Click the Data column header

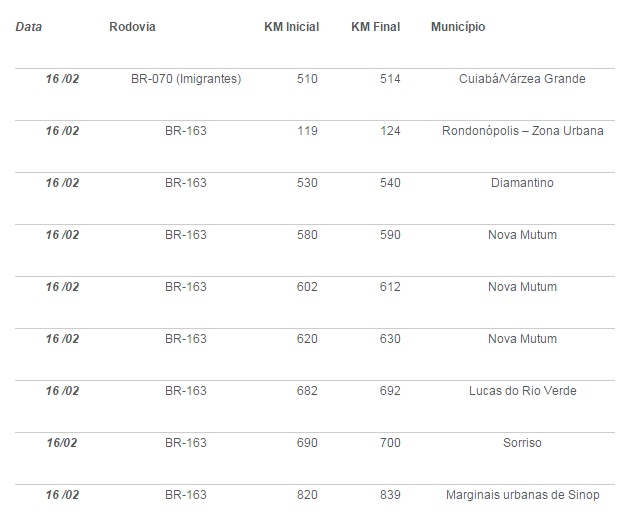coord(29,27)
